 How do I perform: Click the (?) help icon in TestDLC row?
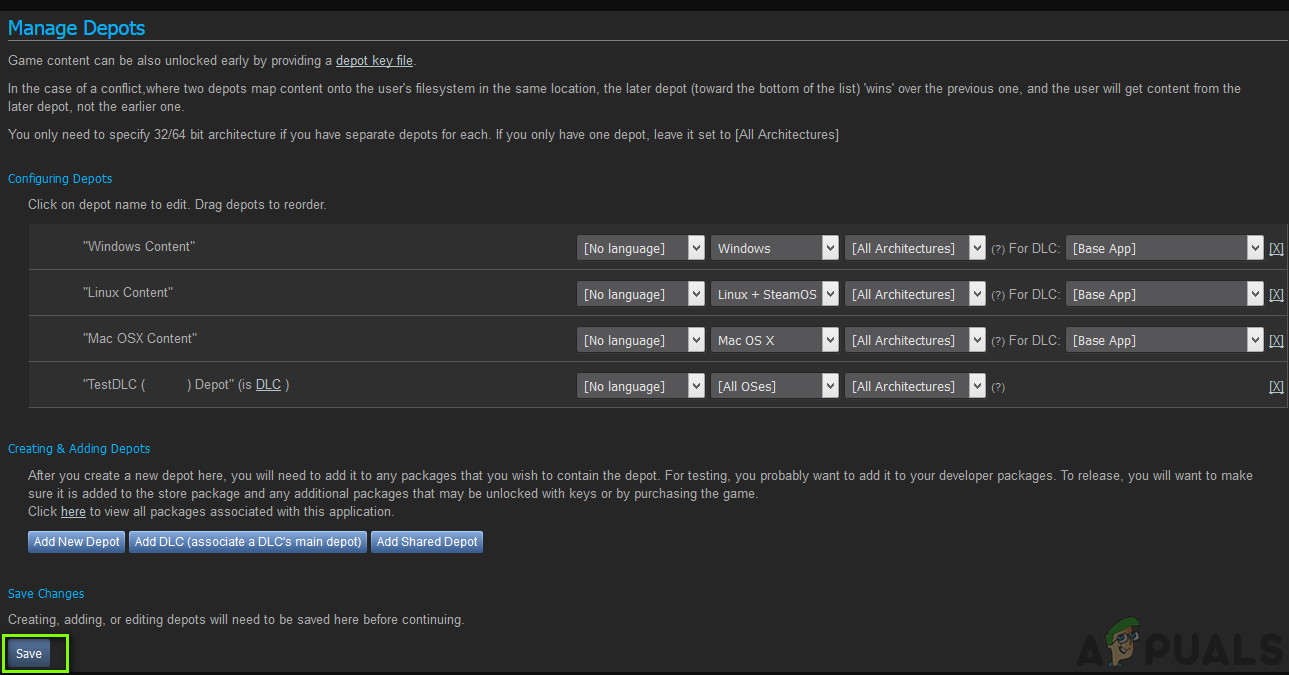pos(997,387)
